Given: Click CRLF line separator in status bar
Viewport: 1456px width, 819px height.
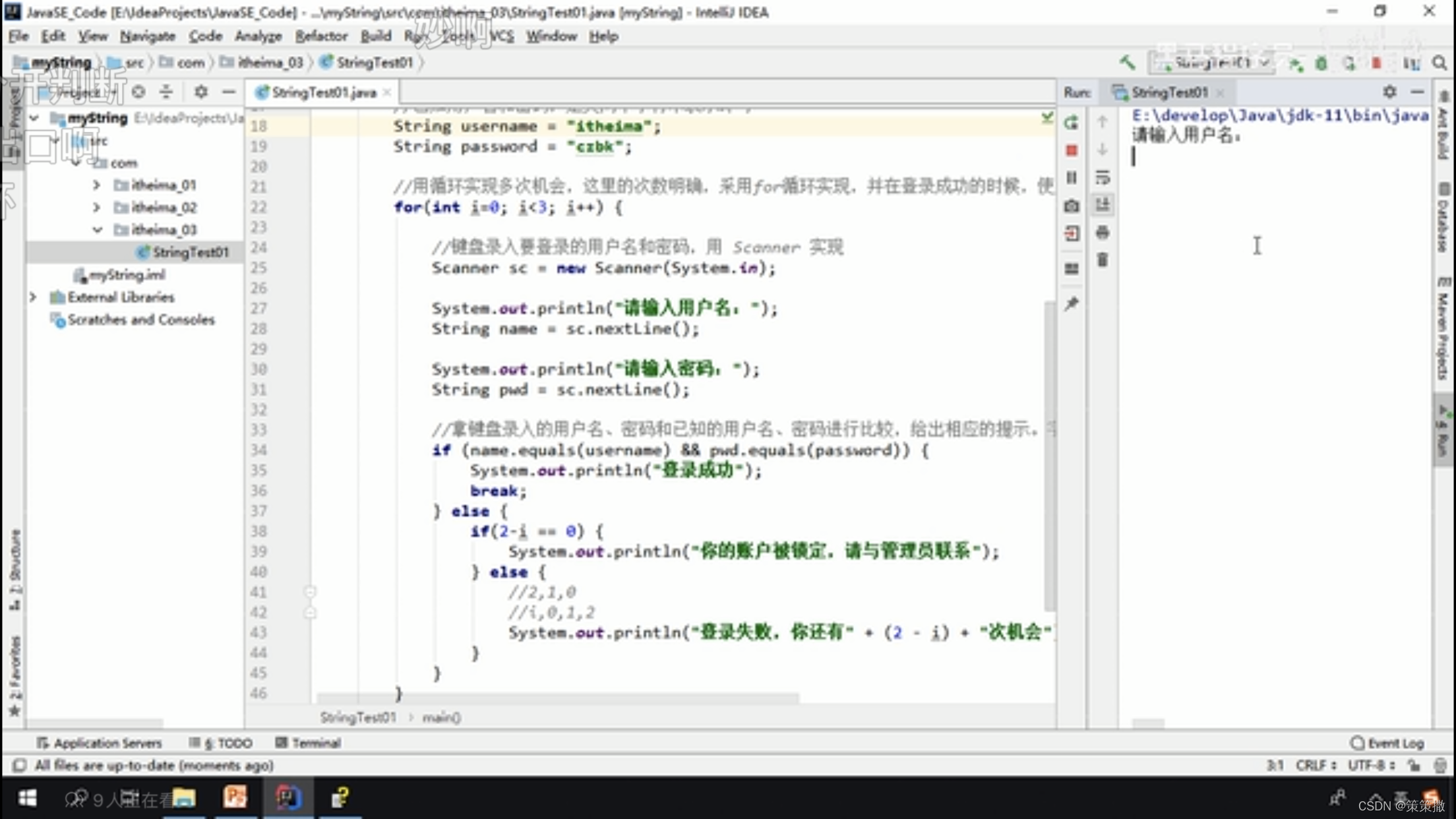Looking at the screenshot, I should pyautogui.click(x=1316, y=765).
